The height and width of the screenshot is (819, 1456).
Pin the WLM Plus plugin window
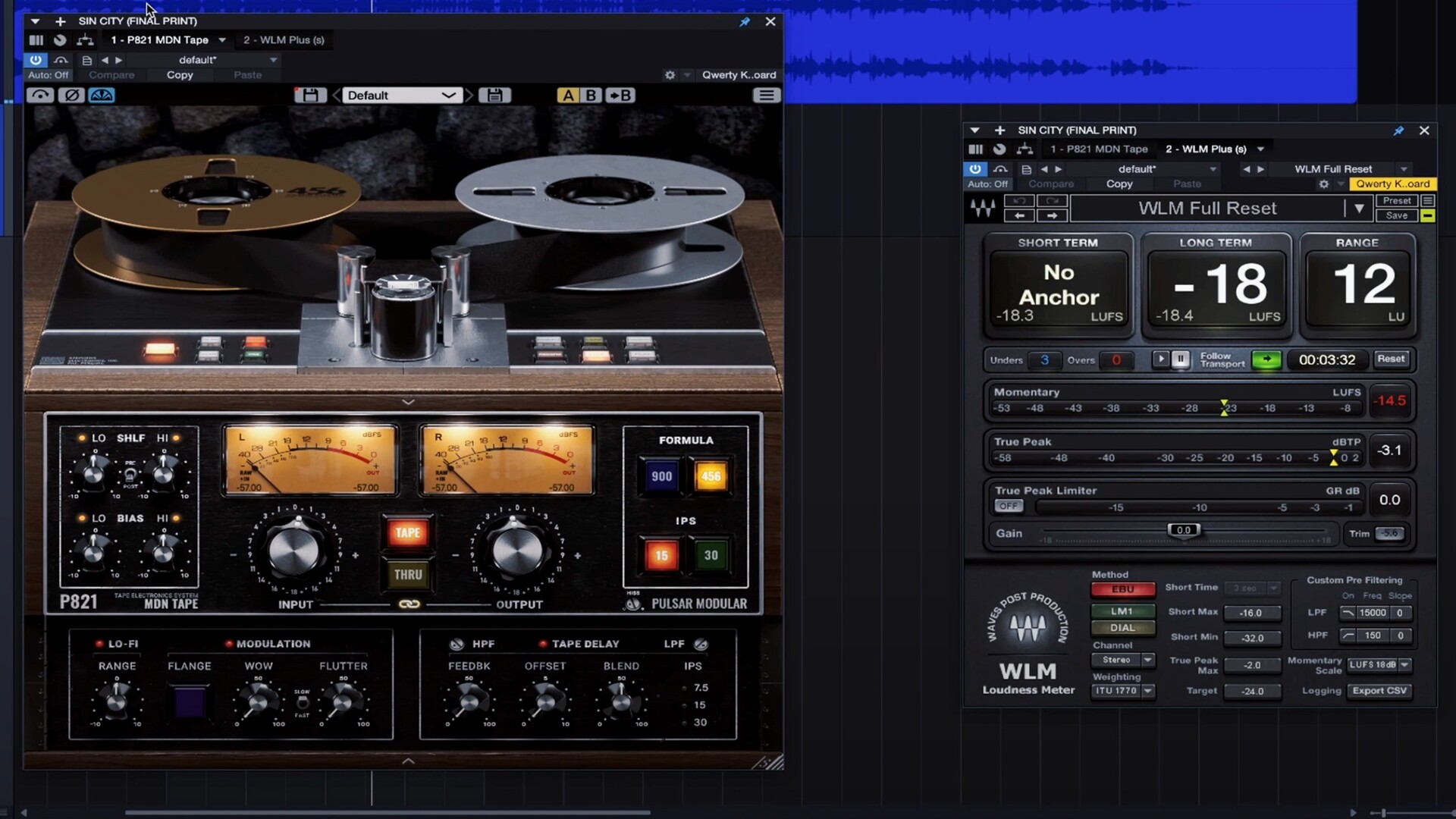coord(1398,130)
